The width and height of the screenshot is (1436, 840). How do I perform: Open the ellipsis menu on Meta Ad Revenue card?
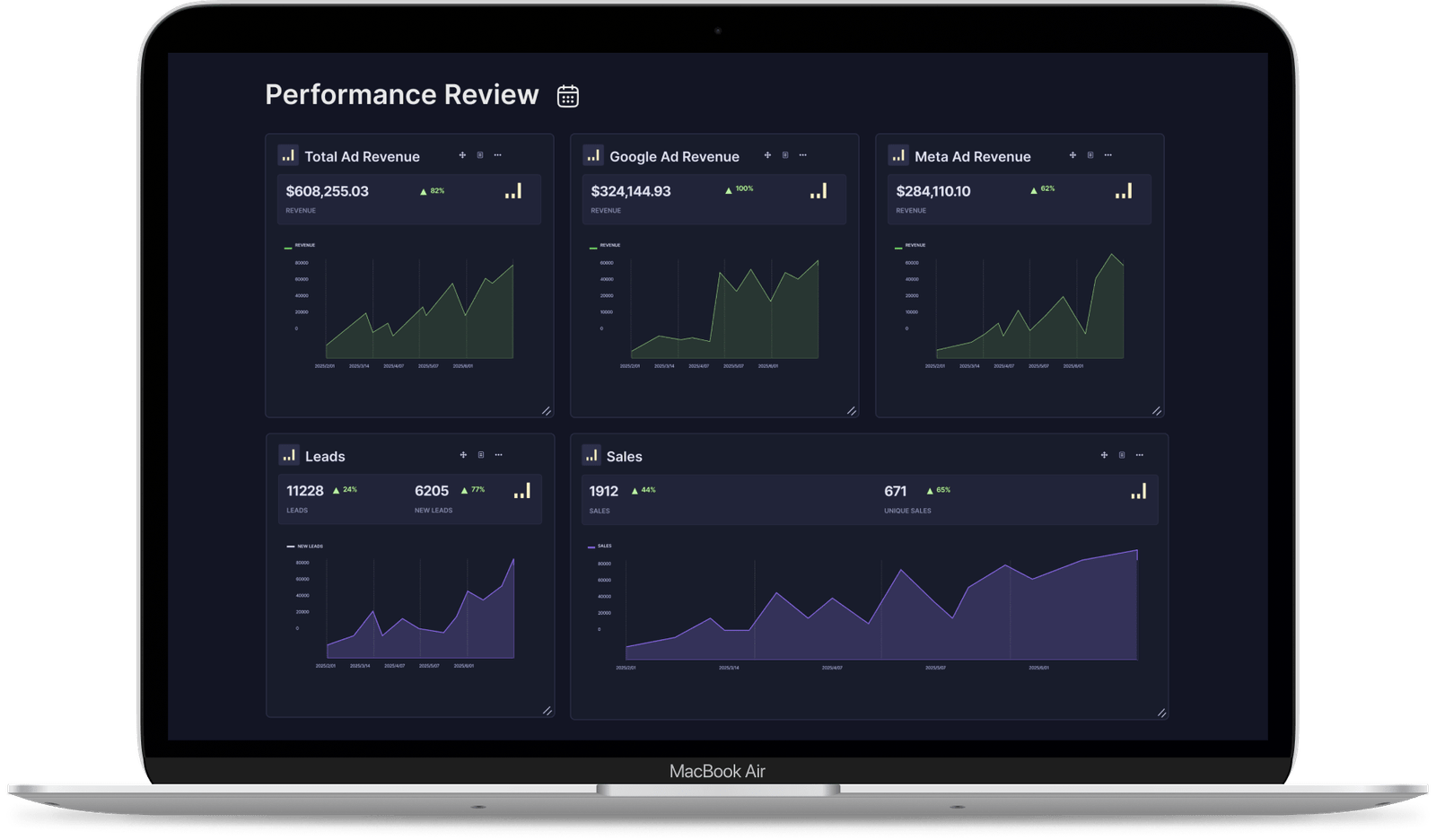pos(1108,154)
